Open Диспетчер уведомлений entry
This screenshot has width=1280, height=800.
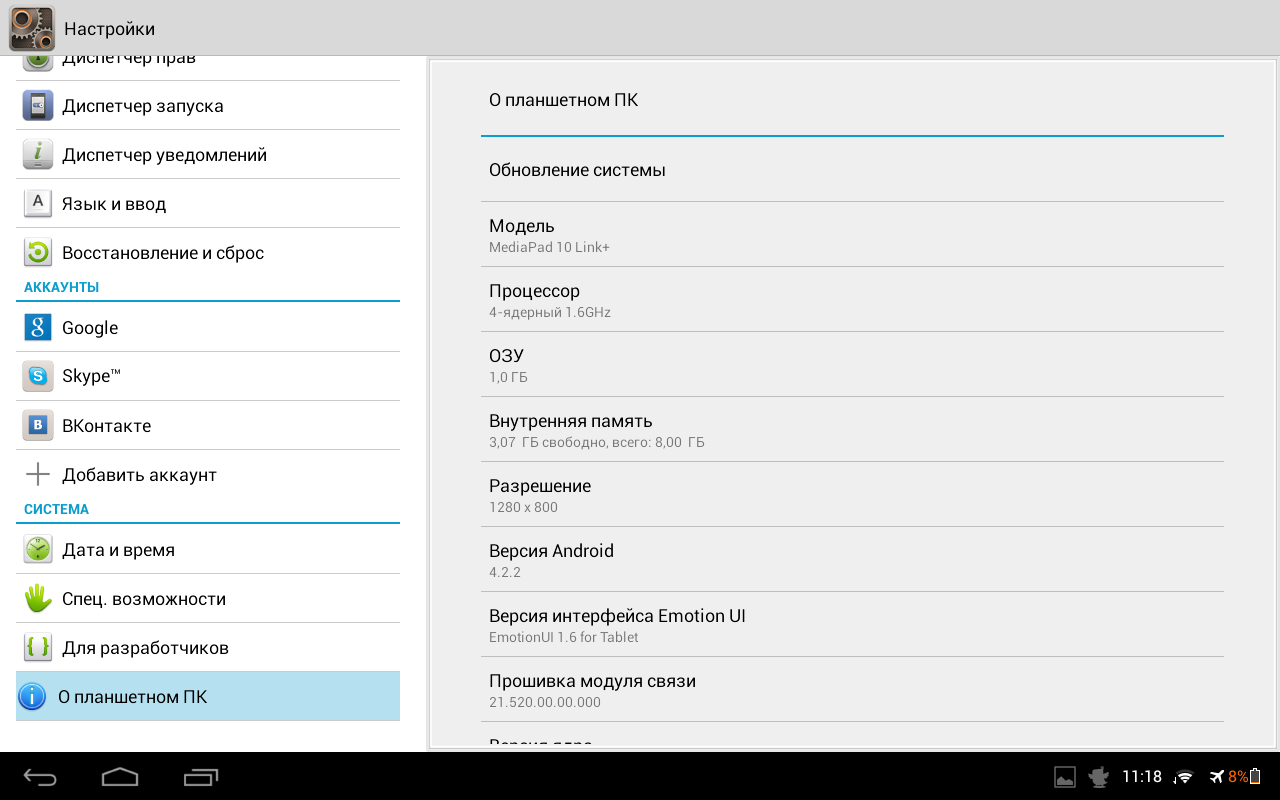208,154
